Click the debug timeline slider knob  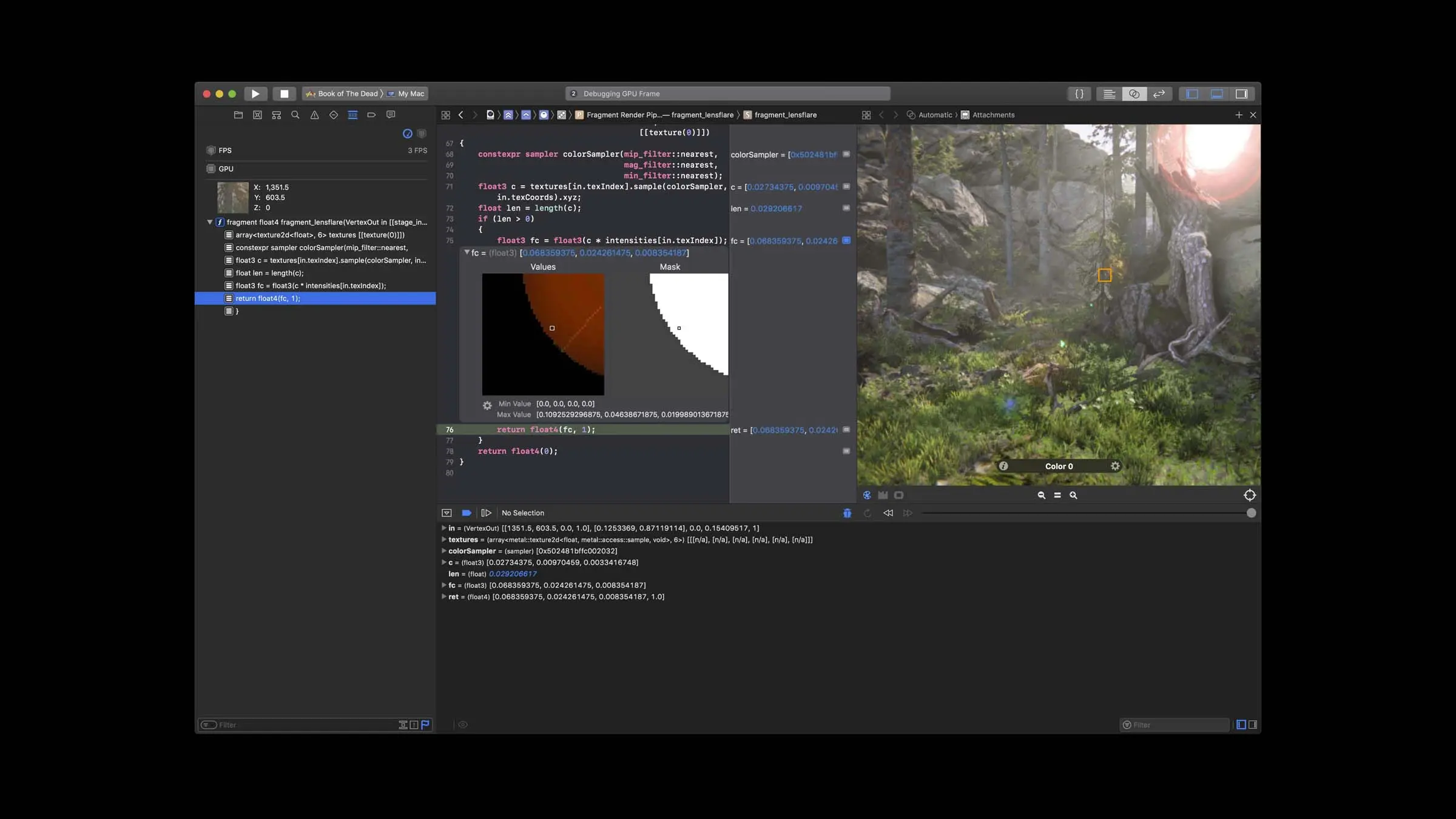[1251, 513]
